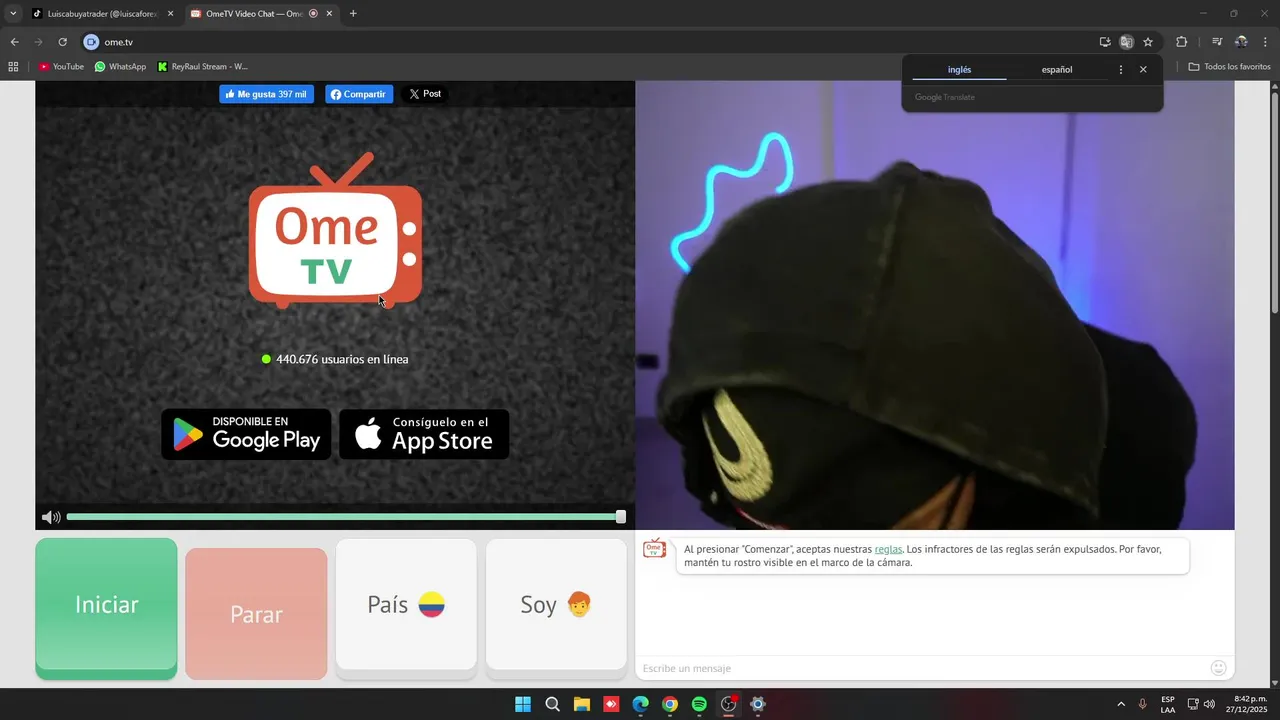Open the Chrome three-dot menu
Image resolution: width=1280 pixels, height=720 pixels.
pyautogui.click(x=1265, y=42)
